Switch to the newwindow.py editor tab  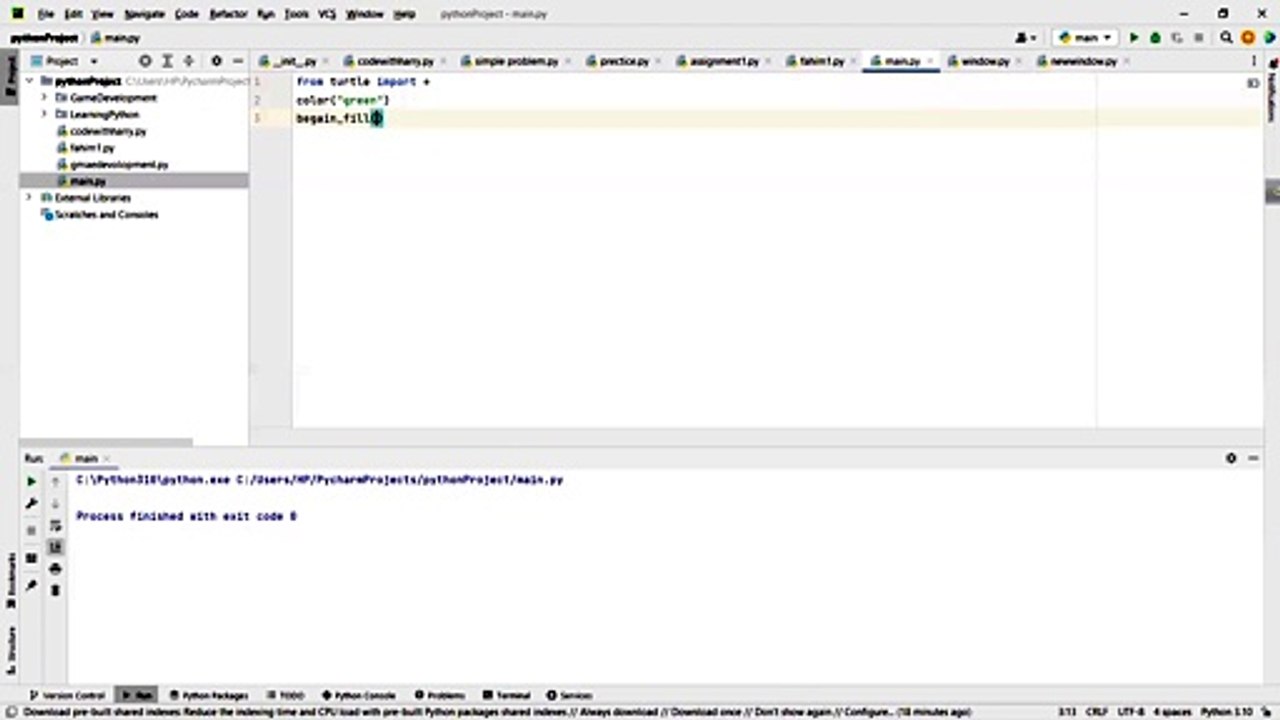pyautogui.click(x=1083, y=61)
